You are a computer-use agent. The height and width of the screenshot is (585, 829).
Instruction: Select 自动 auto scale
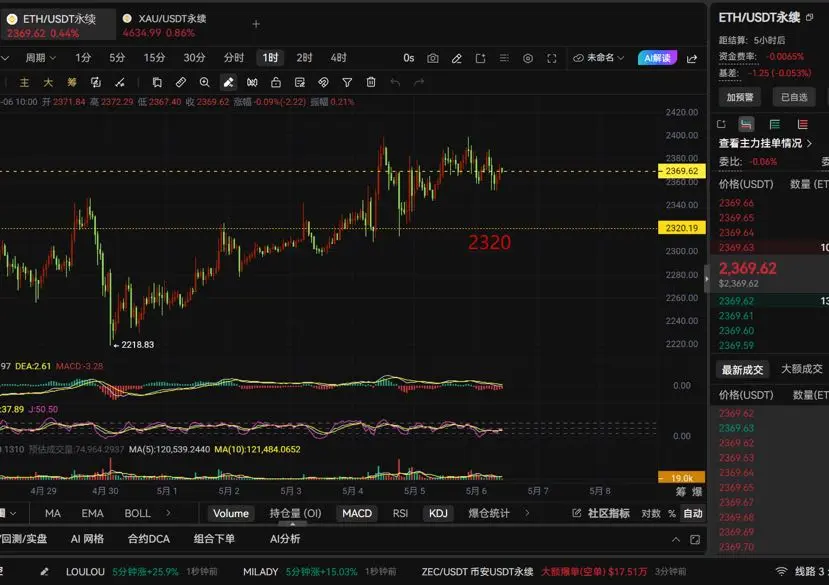pyautogui.click(x=693, y=513)
